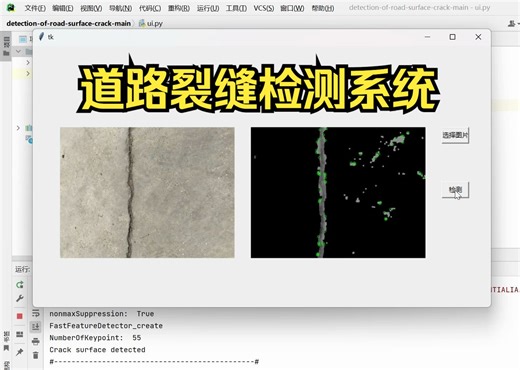The width and height of the screenshot is (520, 370).
Task: Print the console output with the printer icon
Action: [36, 341]
